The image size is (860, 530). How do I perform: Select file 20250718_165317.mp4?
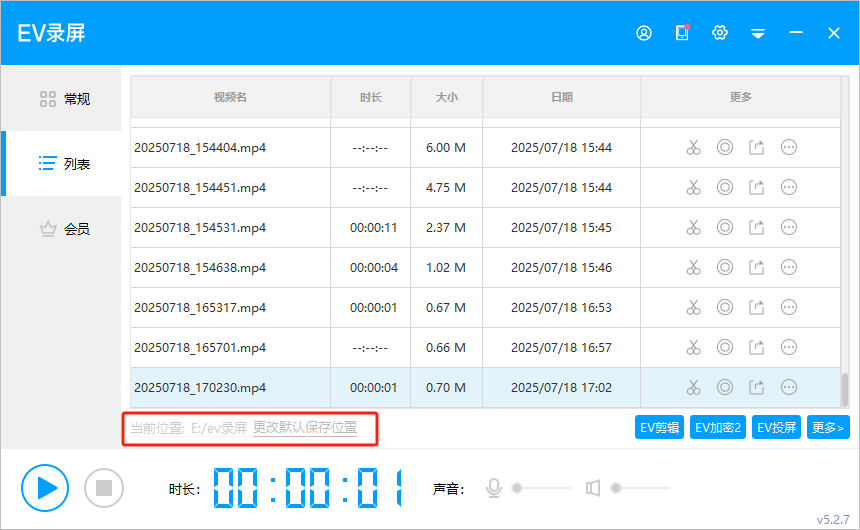[x=200, y=308]
